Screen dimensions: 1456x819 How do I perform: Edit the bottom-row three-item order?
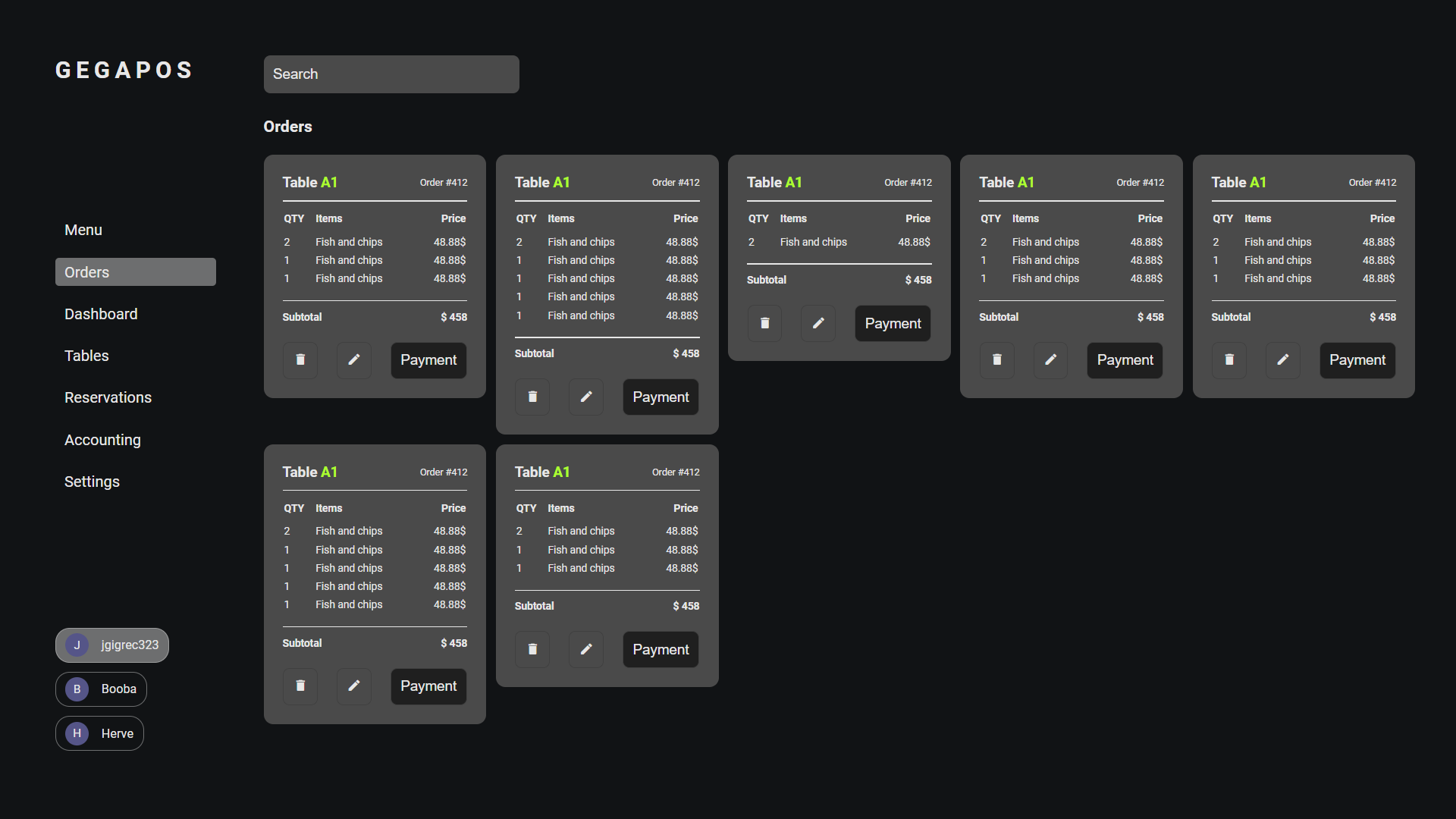coord(586,649)
